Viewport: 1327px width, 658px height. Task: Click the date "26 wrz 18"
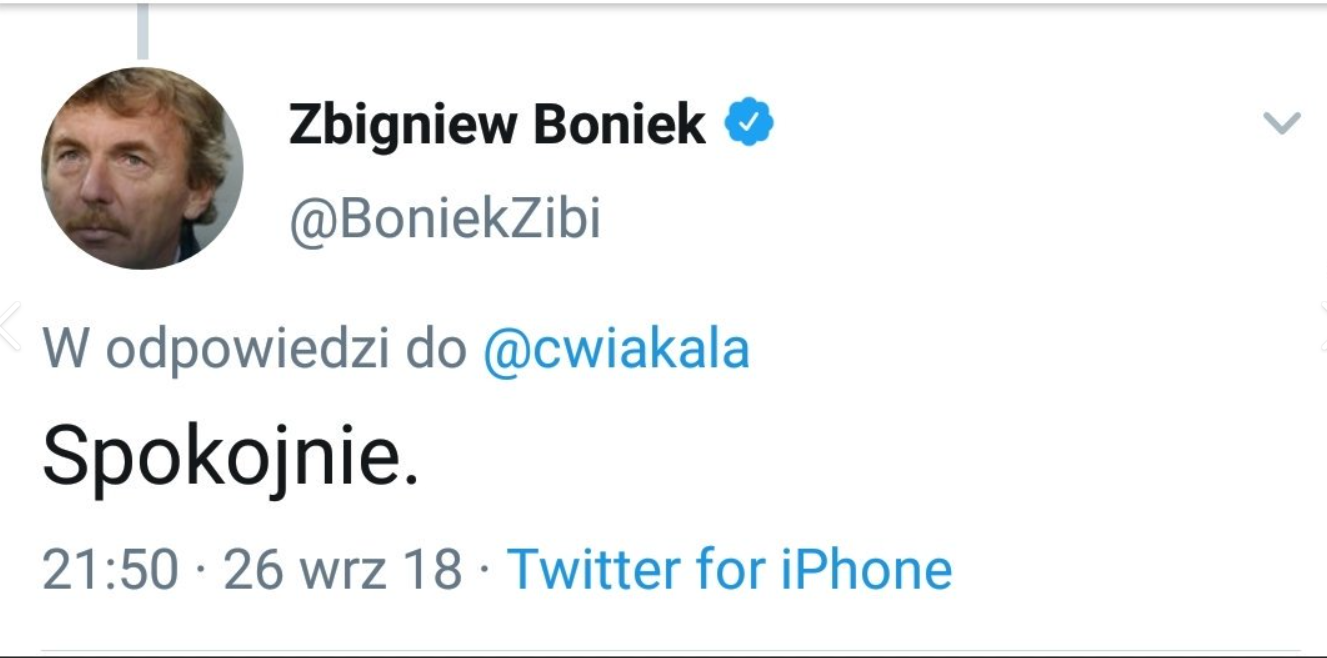click(x=342, y=569)
